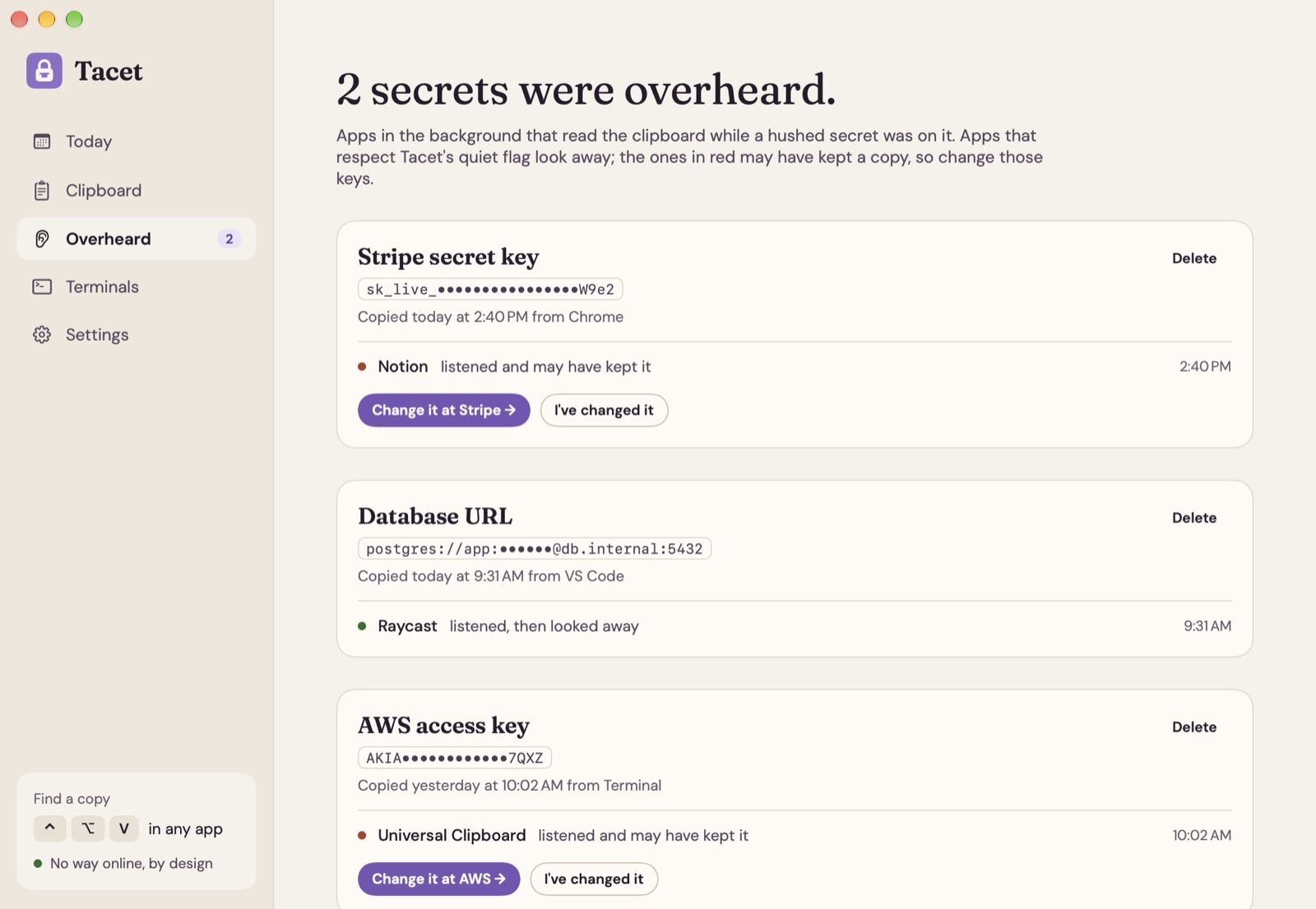Viewport: 1316px width, 909px height.
Task: Click the red dot beside Universal Clipboard
Action: click(362, 835)
